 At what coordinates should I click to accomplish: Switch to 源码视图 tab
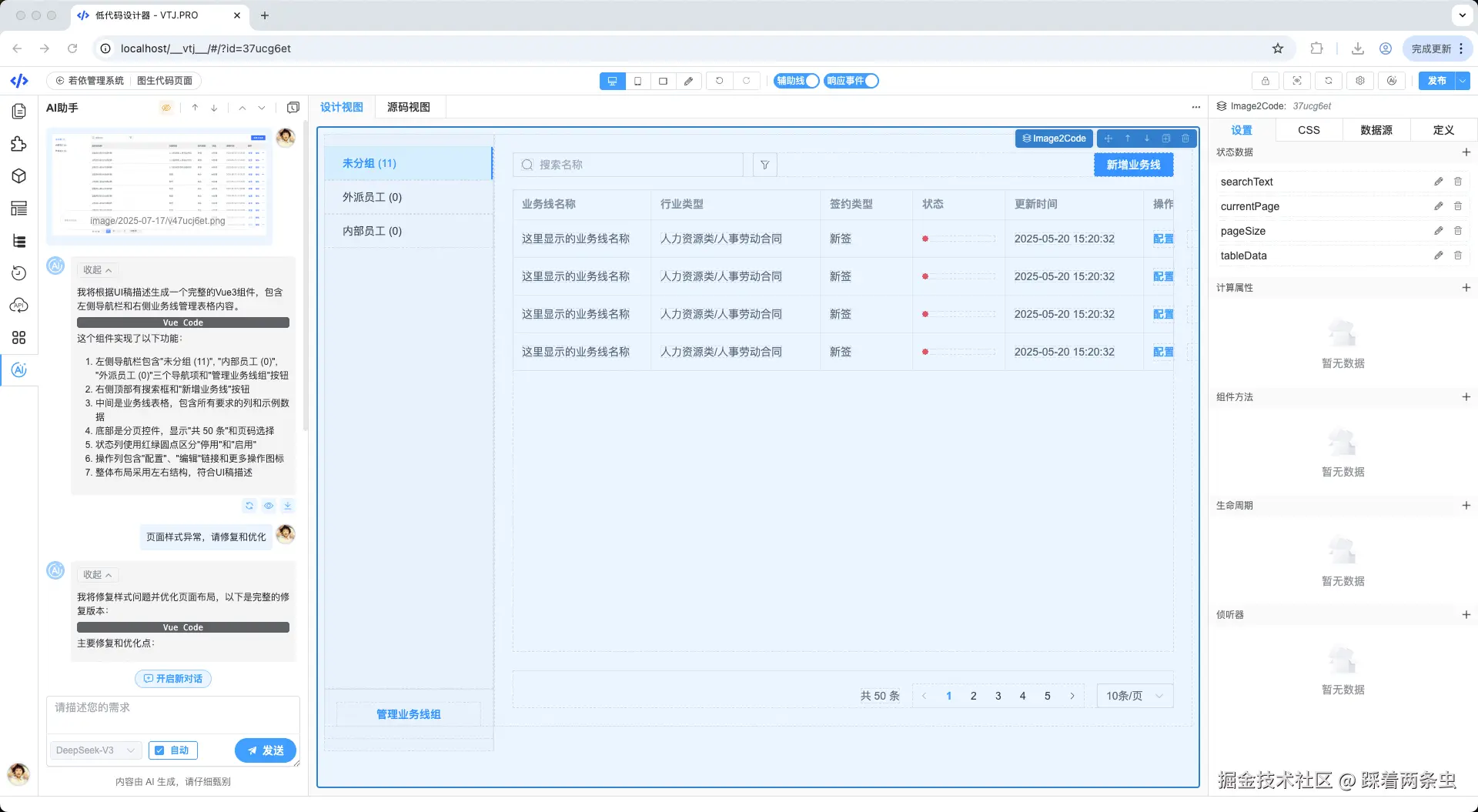point(409,107)
